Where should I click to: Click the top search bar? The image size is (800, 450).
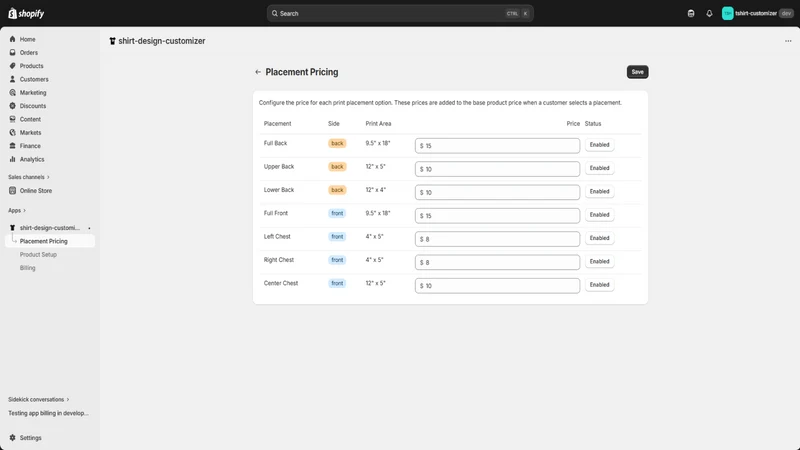(400, 13)
